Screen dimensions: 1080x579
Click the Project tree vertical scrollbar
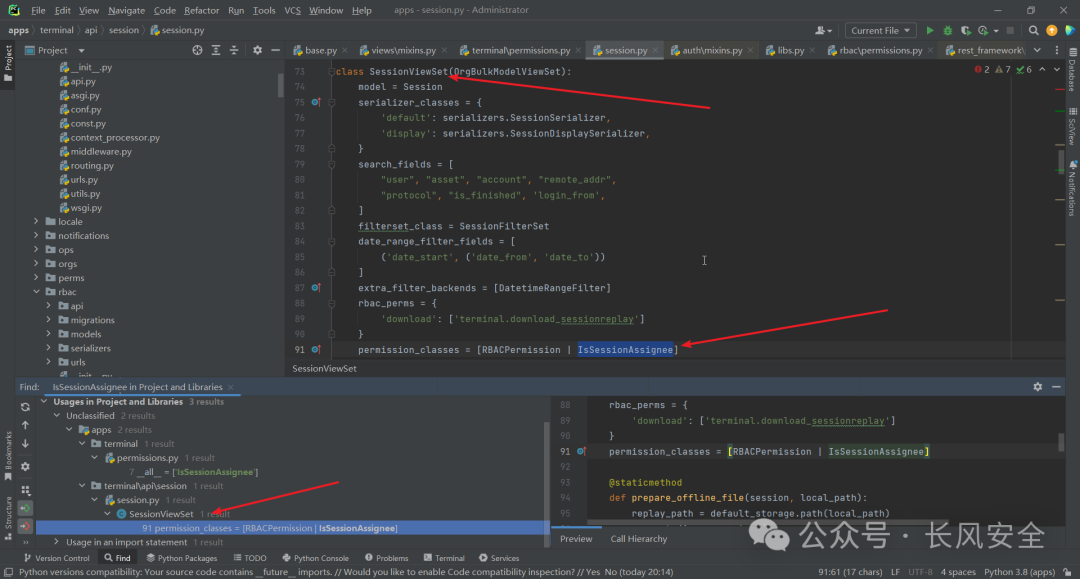coord(280,86)
